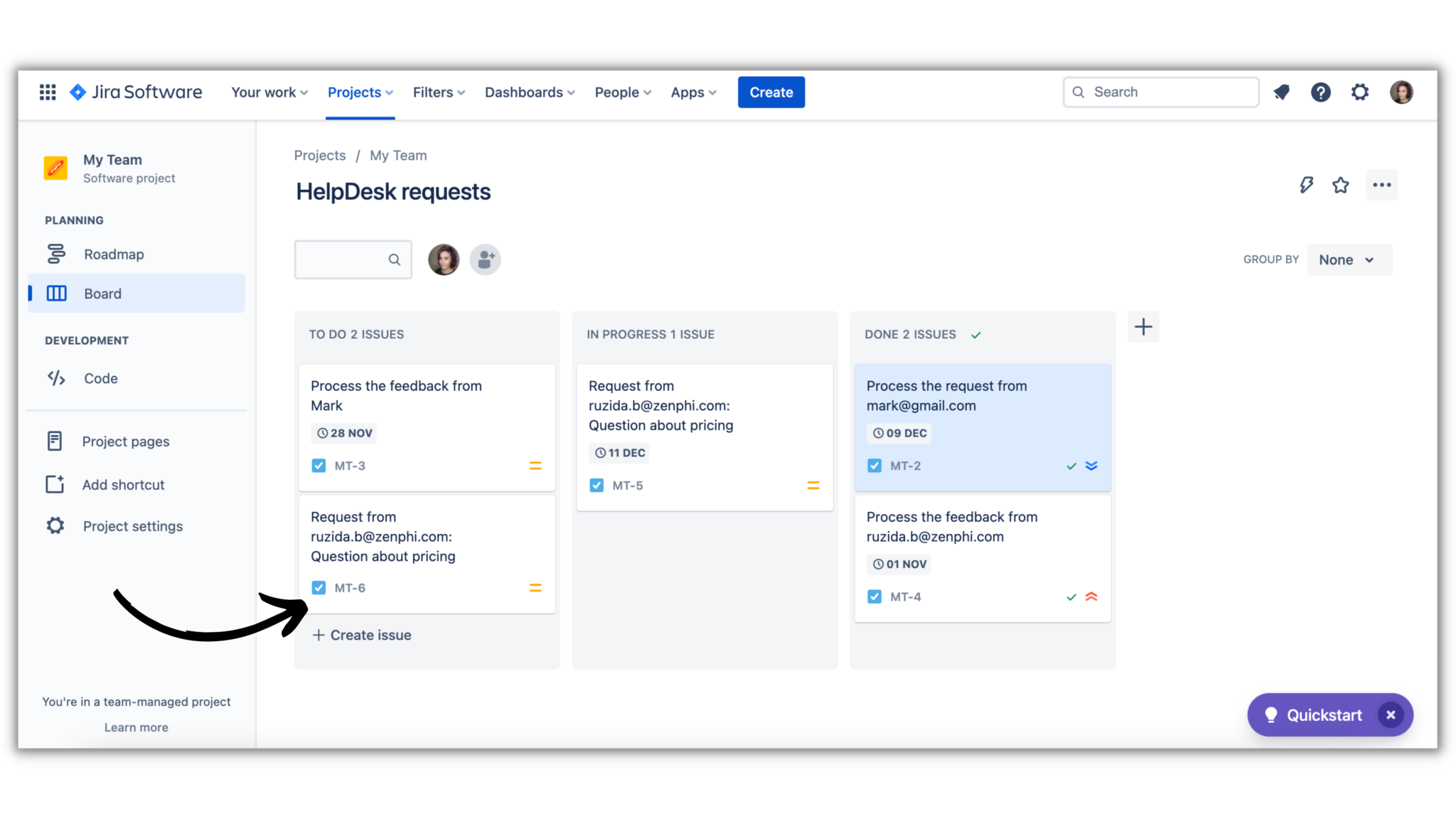Toggle the checkbox on issue MT-3
Screen dimensions: 1456x819
tap(318, 465)
